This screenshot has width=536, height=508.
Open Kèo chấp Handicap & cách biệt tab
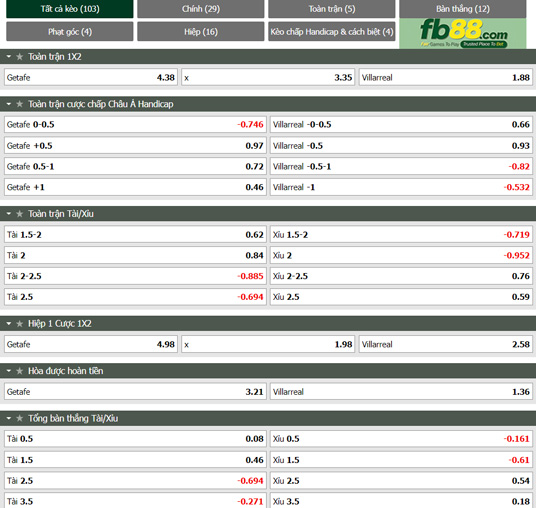[332, 31]
